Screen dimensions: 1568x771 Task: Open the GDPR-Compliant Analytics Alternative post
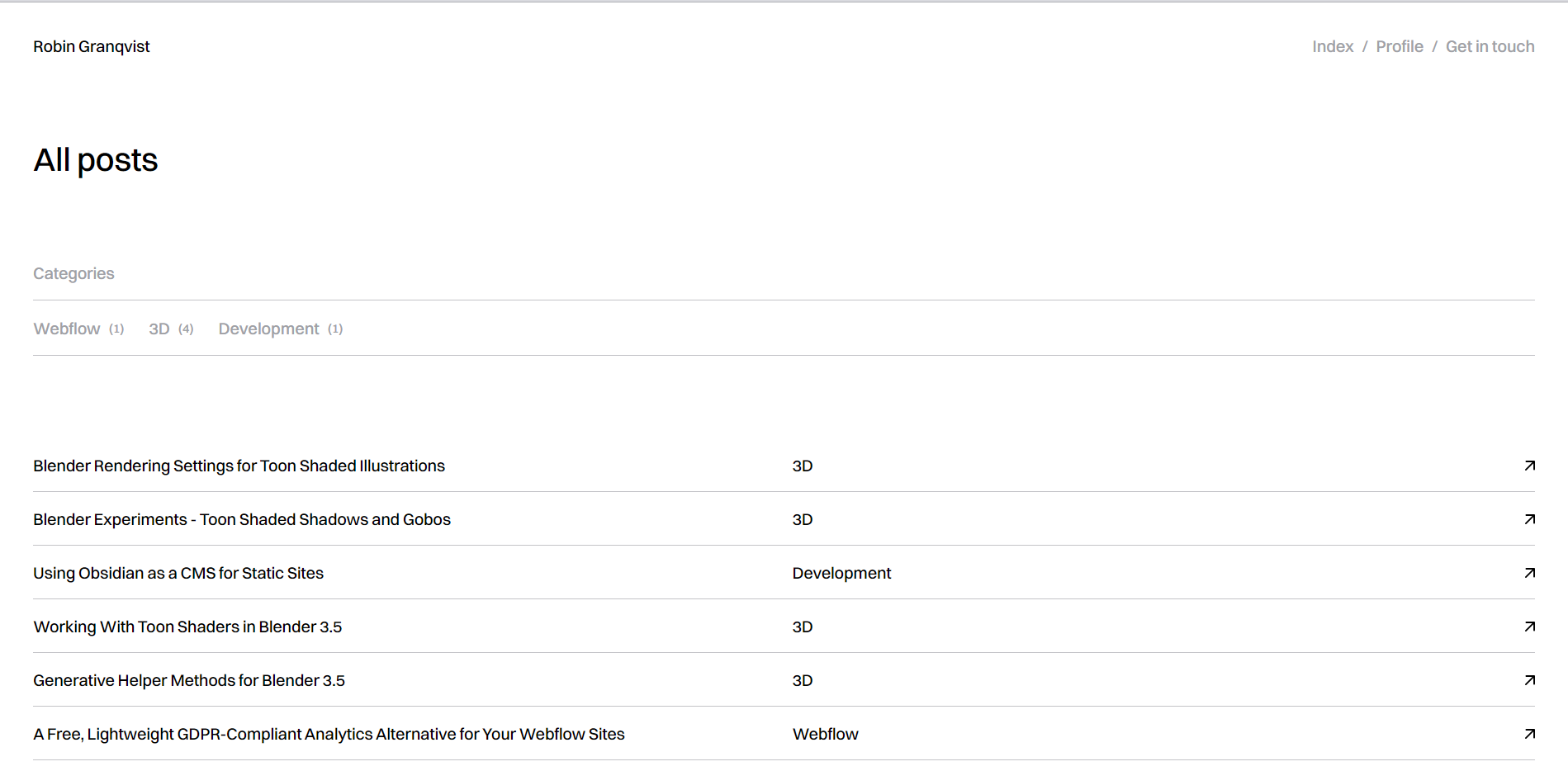pyautogui.click(x=328, y=734)
